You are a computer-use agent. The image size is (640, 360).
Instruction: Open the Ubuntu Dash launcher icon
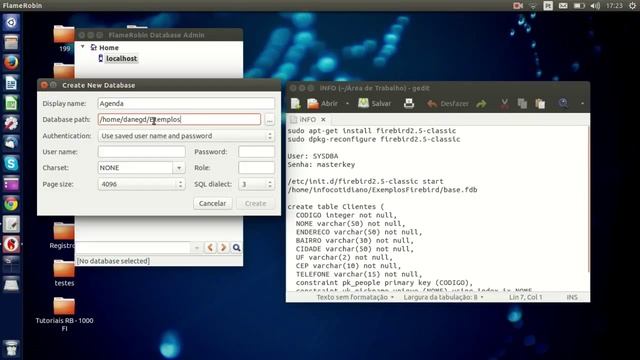pyautogui.click(x=11, y=22)
